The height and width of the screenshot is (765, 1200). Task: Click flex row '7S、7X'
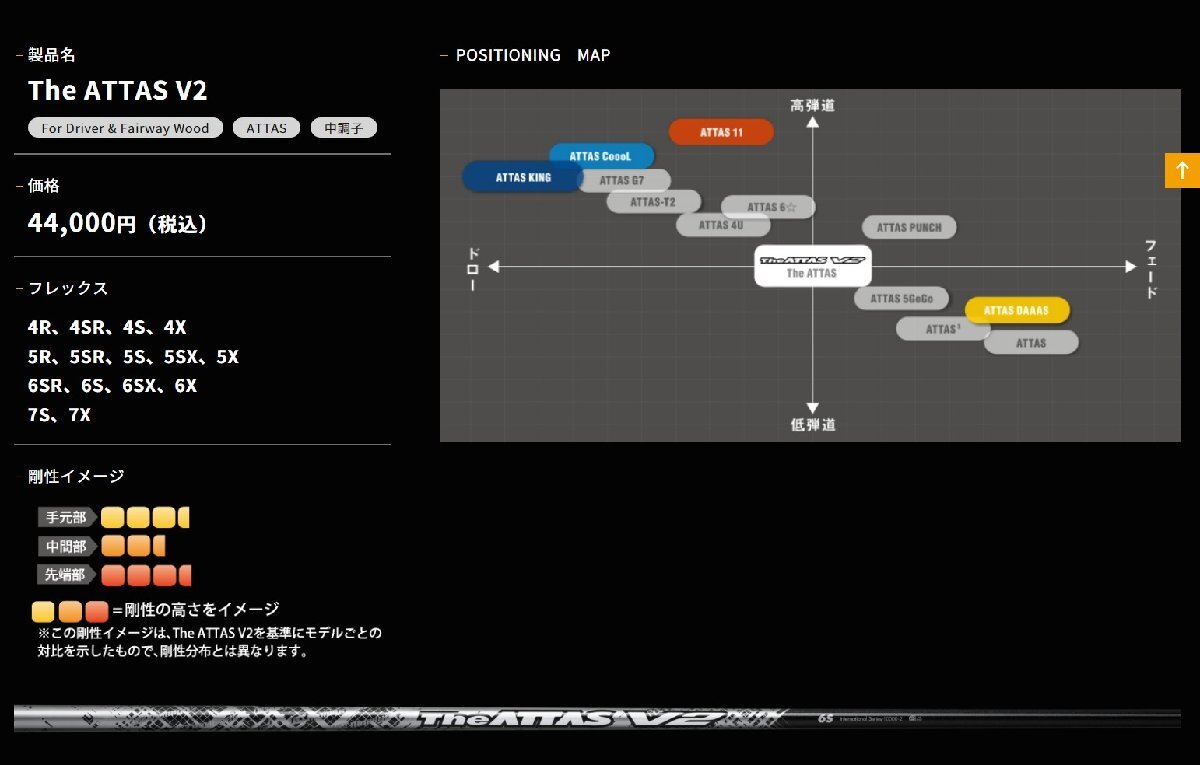tap(59, 415)
